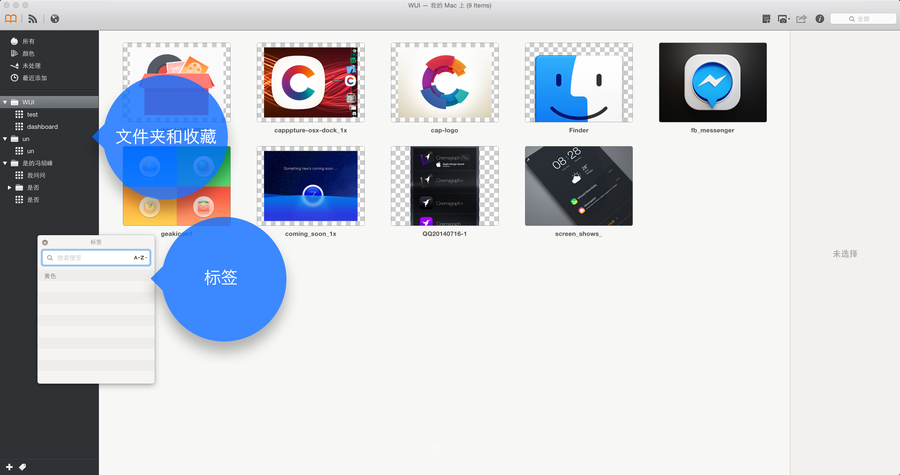
Task: Select the fb_messenger thumbnail
Action: 712,82
